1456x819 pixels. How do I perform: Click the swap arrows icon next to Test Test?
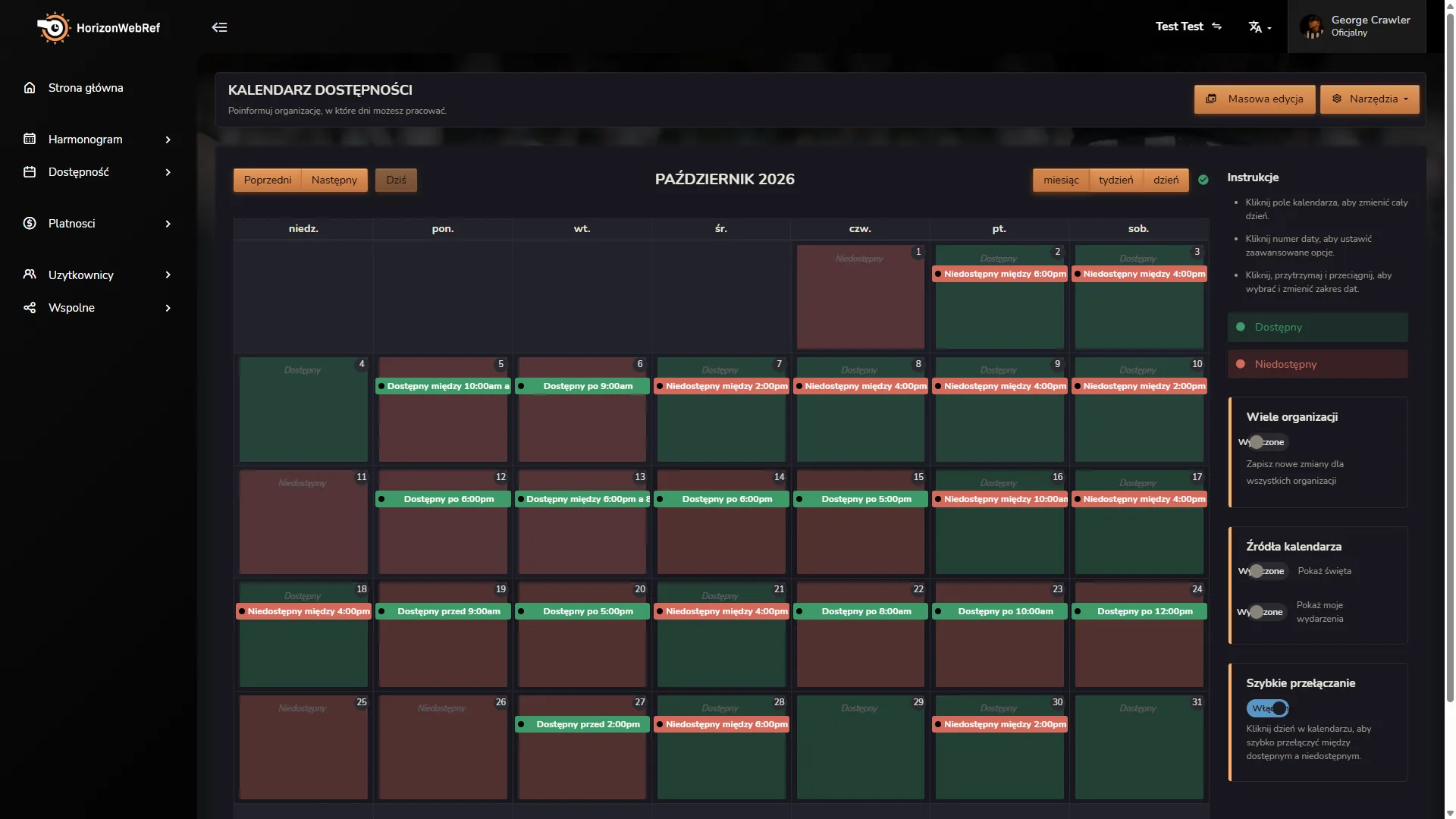pos(1216,27)
